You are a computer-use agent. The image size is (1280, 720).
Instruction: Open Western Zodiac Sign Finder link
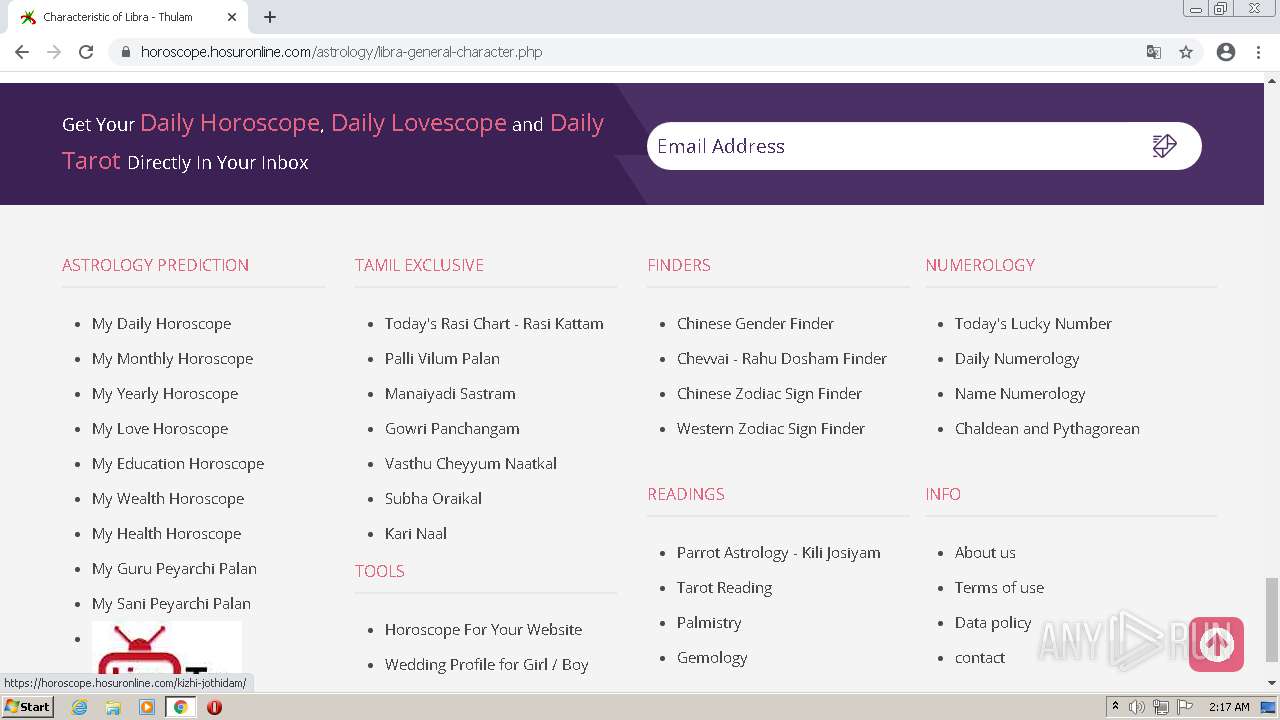771,428
